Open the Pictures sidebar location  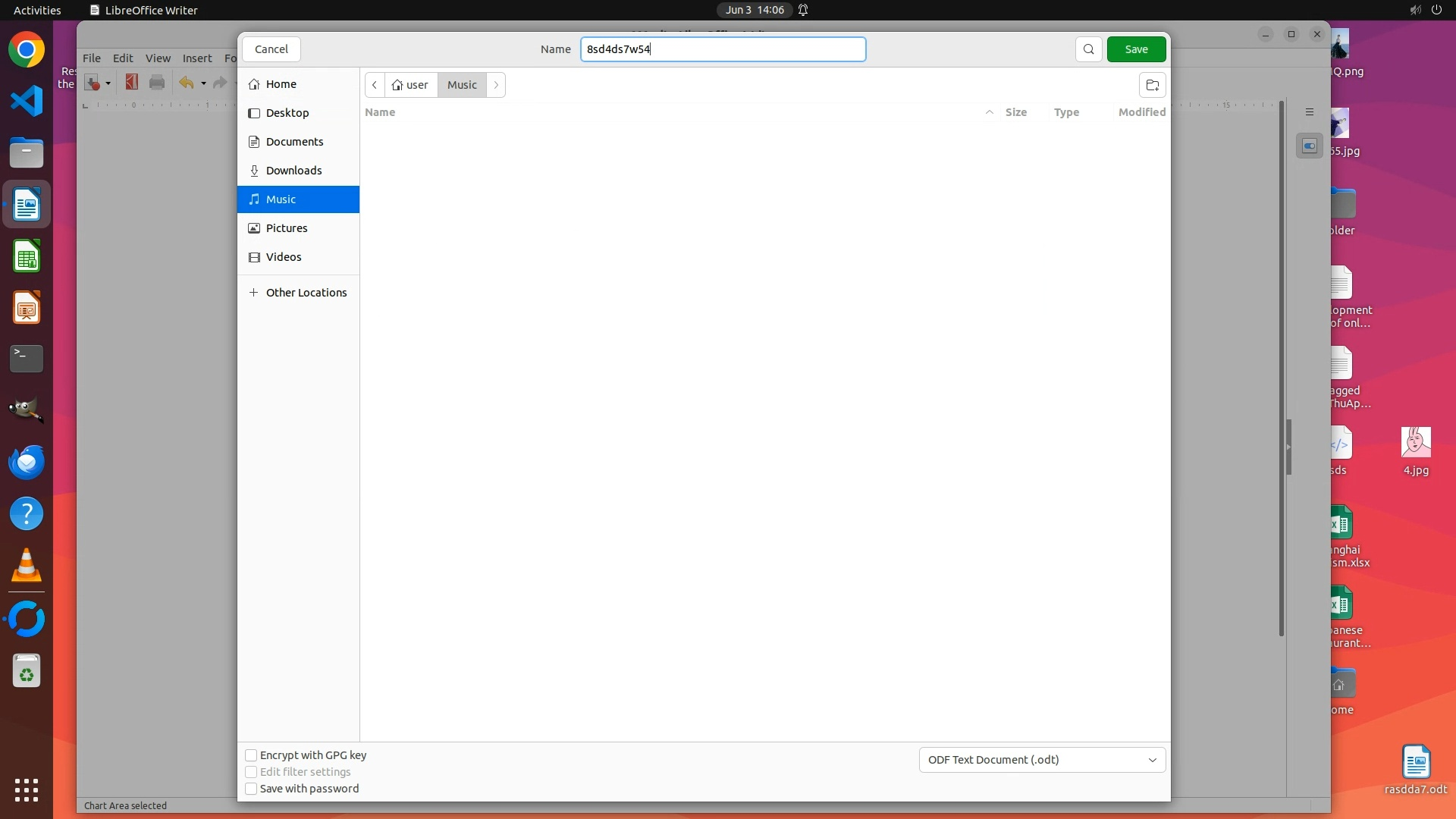click(286, 228)
